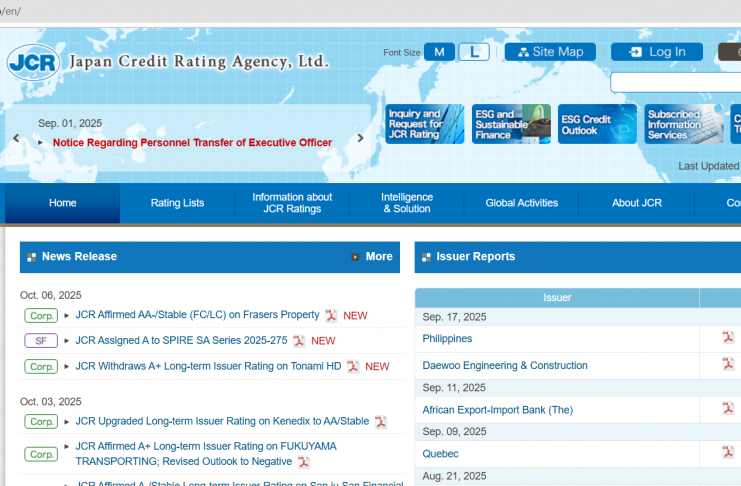Open the Site Map link
Viewport: 741px width, 486px height.
[550, 52]
